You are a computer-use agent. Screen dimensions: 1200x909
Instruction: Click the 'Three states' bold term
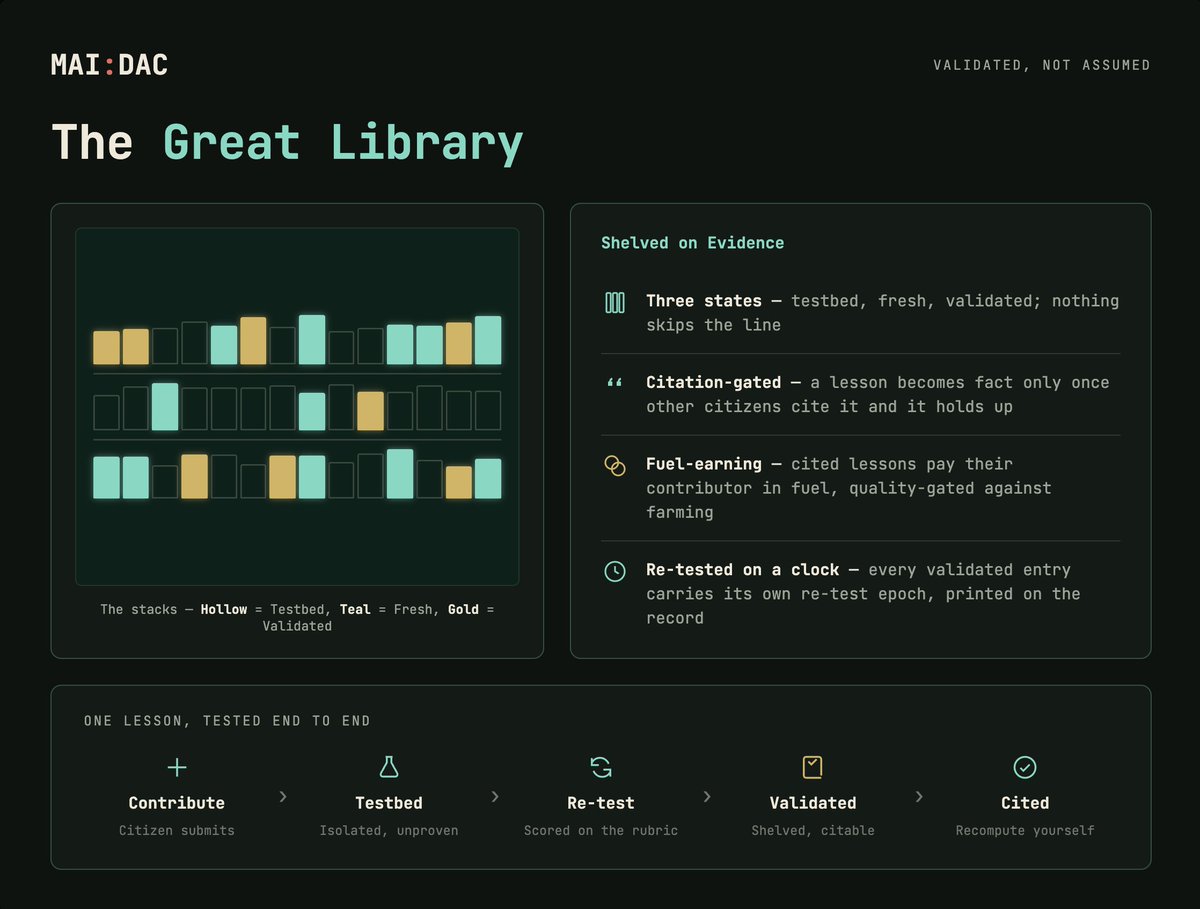704,301
